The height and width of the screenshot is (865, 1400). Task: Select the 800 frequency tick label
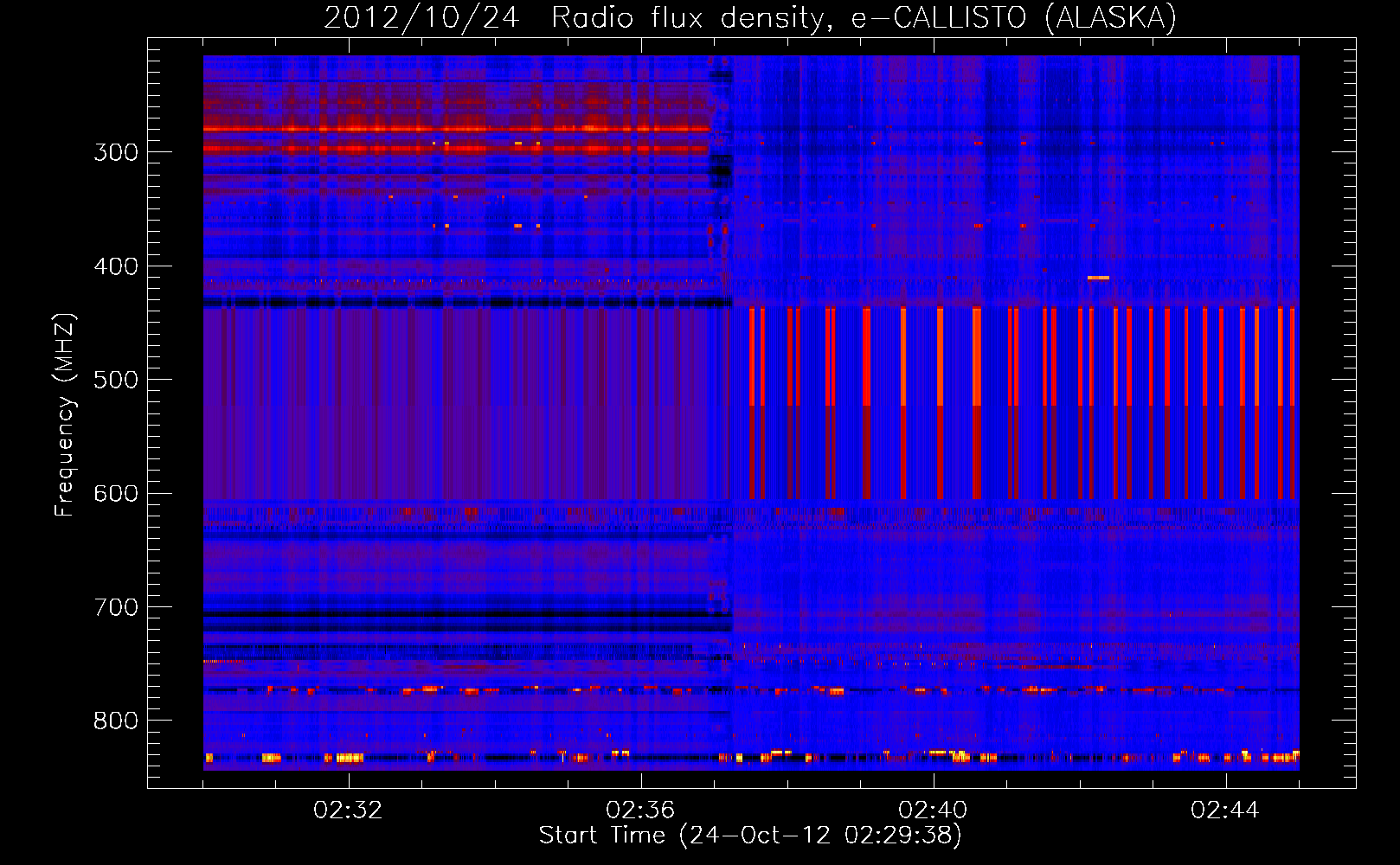pos(116,721)
